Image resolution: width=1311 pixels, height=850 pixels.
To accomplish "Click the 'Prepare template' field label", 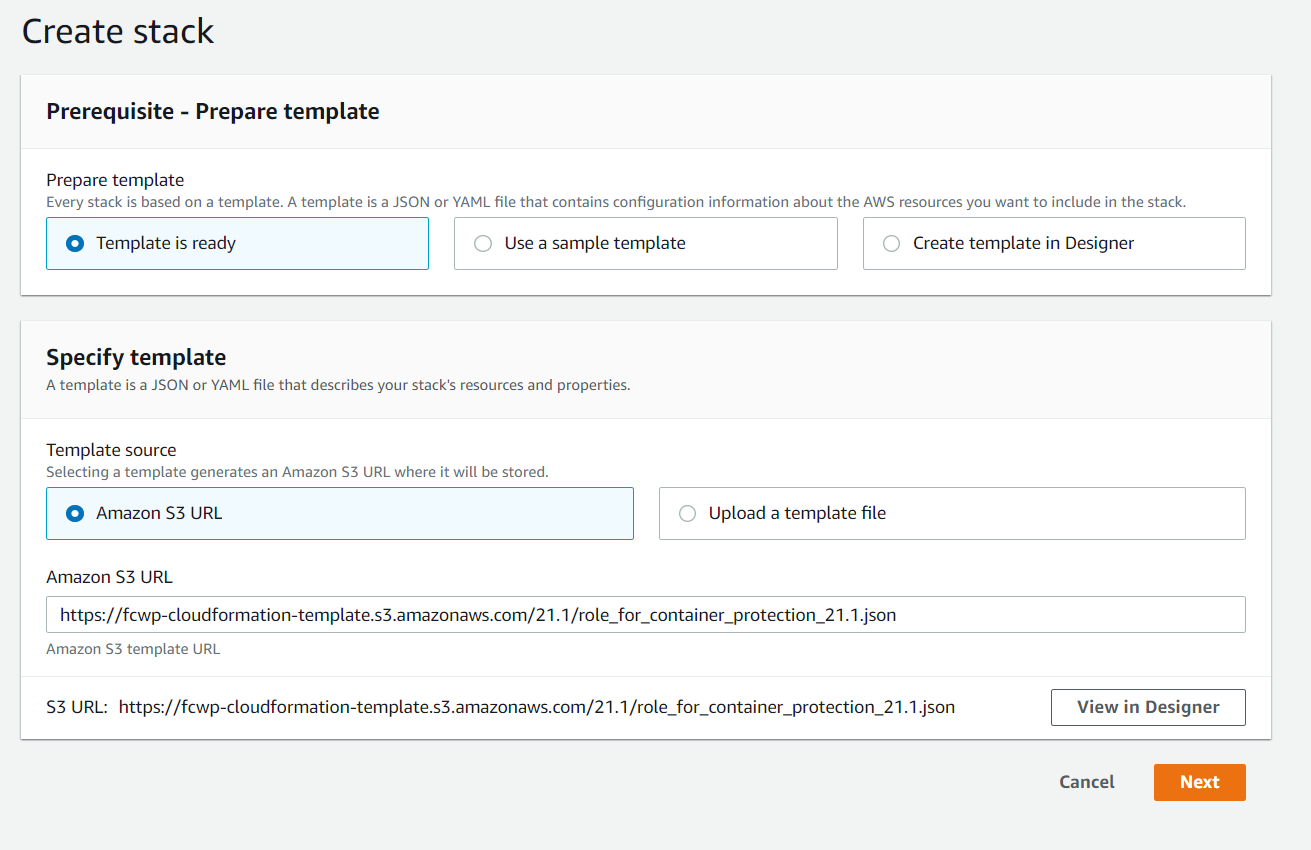I will tap(115, 180).
